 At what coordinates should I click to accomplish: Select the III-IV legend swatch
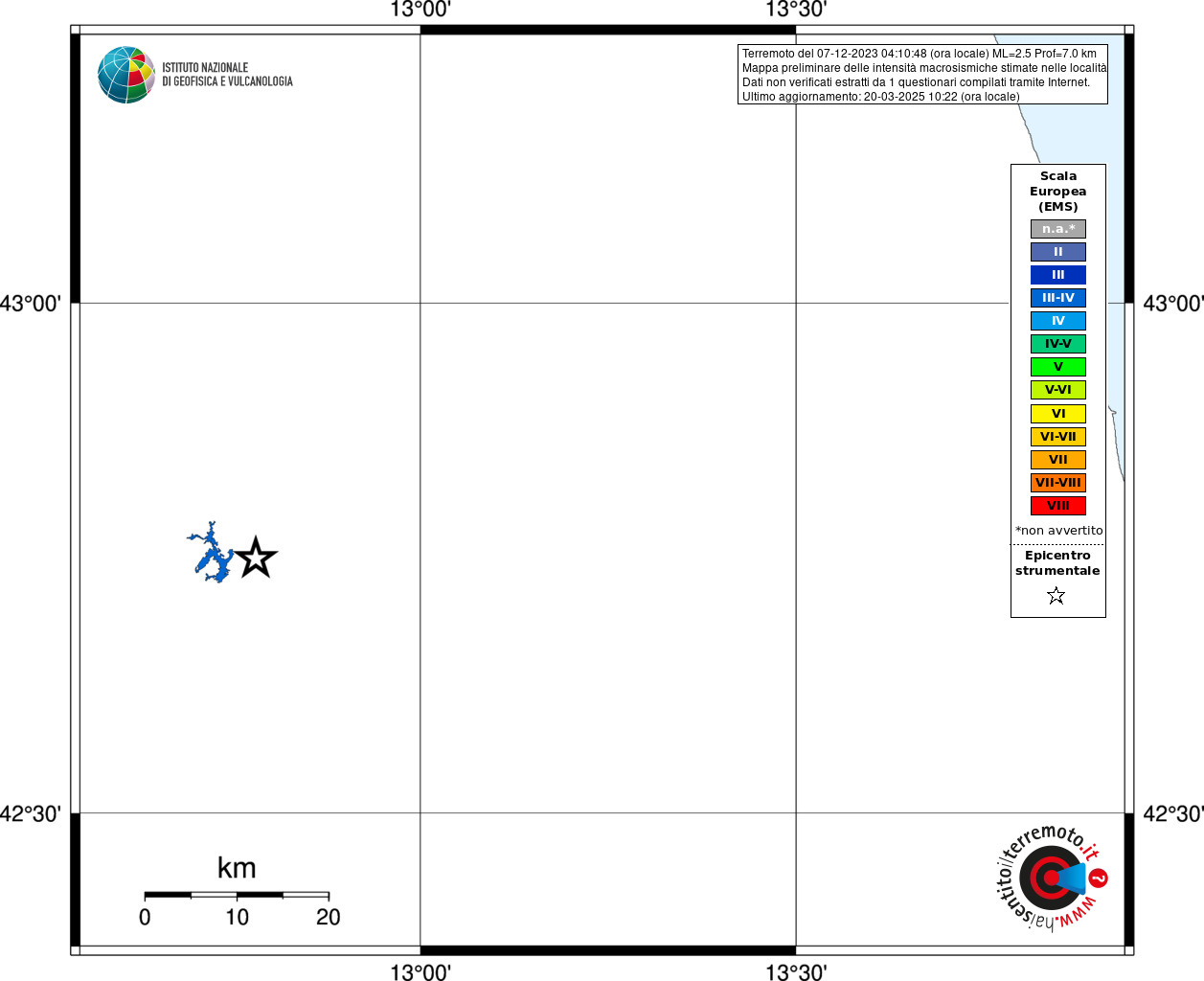pyautogui.click(x=1058, y=298)
